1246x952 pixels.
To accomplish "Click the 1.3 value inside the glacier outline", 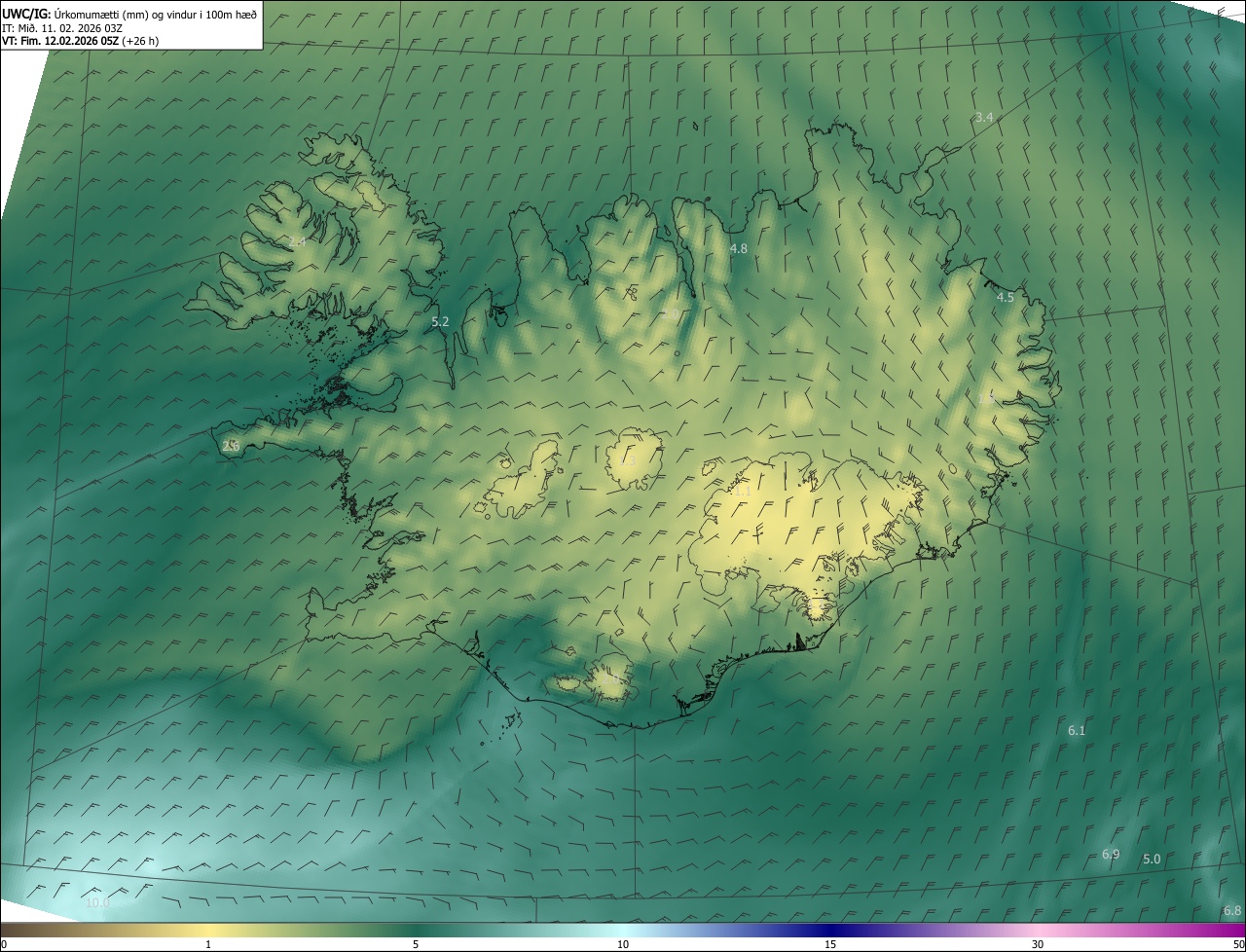I will [x=627, y=460].
